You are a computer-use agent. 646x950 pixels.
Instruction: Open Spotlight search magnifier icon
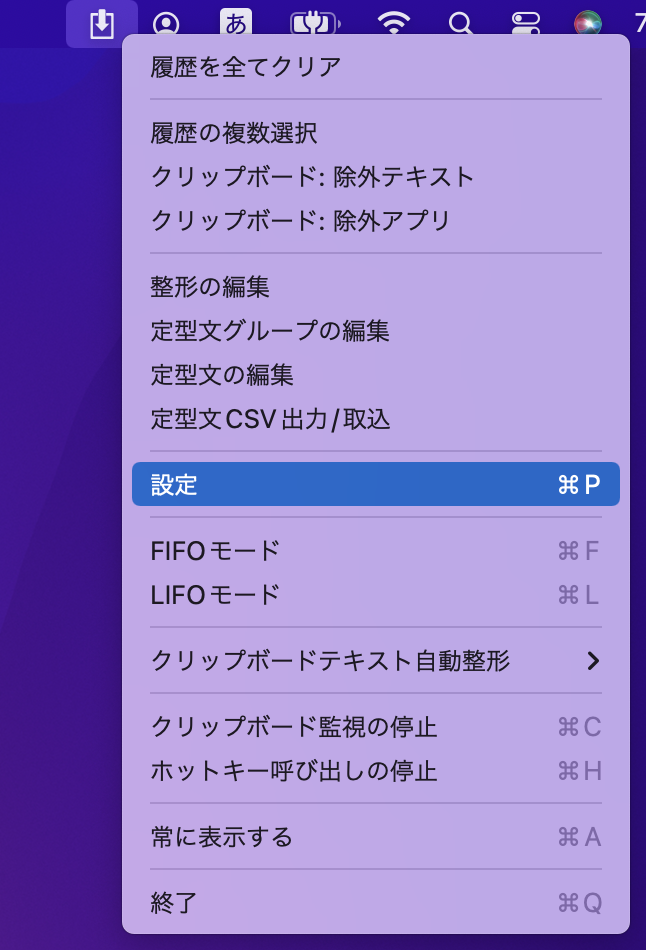(461, 24)
